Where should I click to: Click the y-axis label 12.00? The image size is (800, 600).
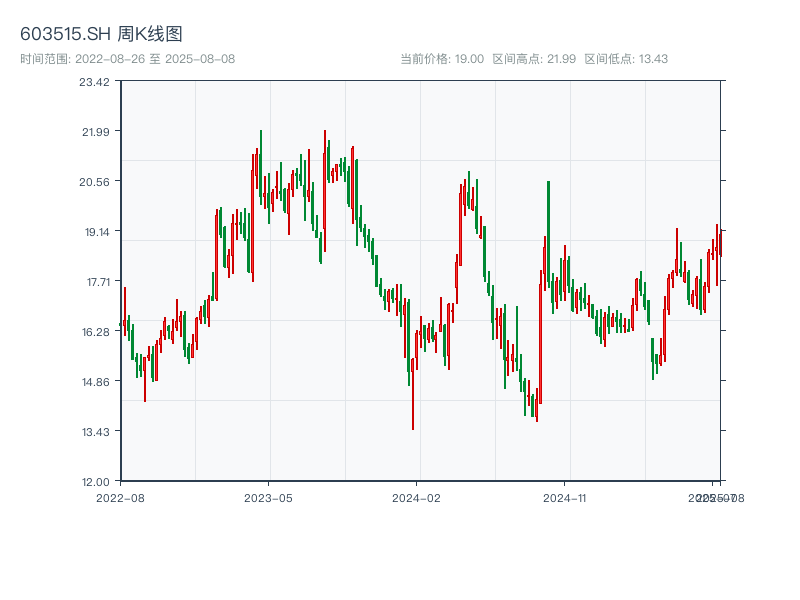[x=96, y=482]
